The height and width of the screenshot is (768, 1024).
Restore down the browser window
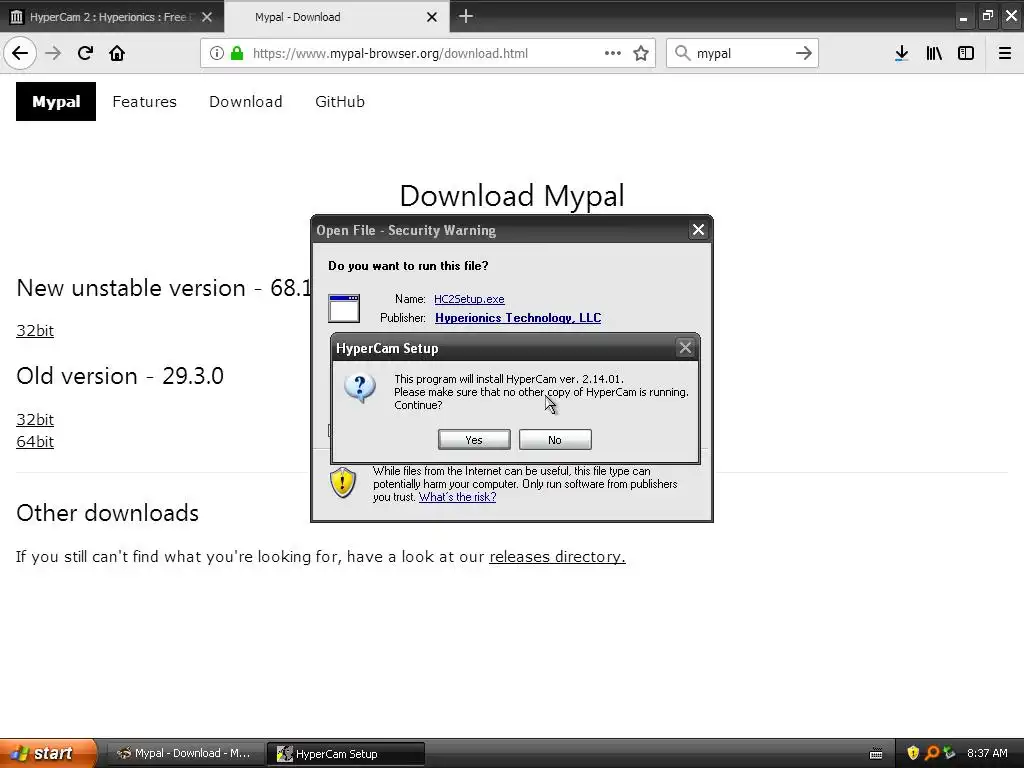[x=987, y=16]
